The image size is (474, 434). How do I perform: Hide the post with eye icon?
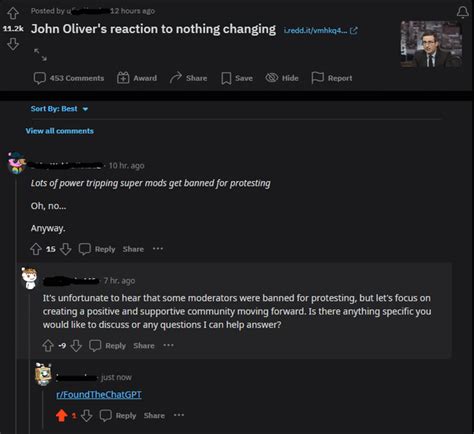(x=282, y=78)
